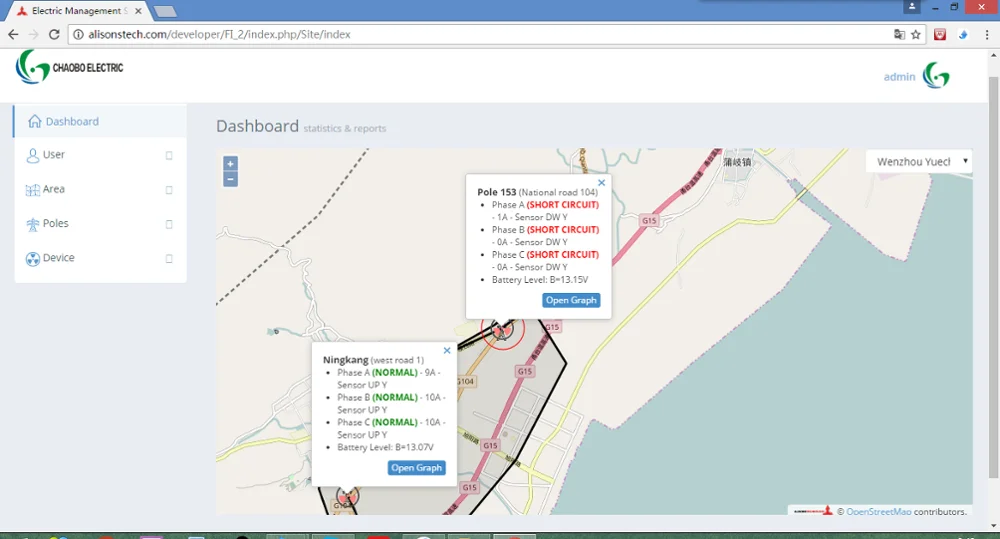The image size is (1000, 539).
Task: Click the red-circled pole marker on map
Action: pyautogui.click(x=503, y=329)
